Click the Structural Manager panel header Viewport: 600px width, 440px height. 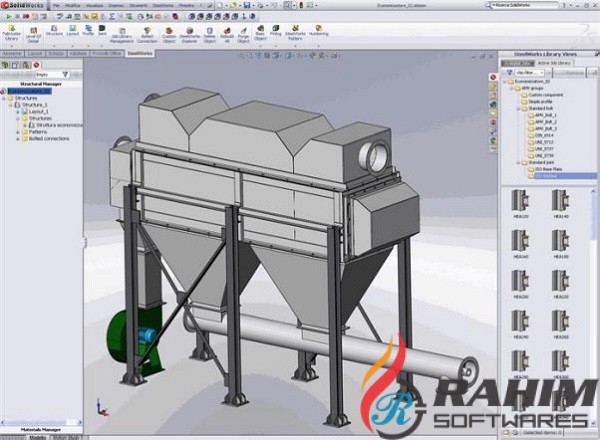click(41, 84)
